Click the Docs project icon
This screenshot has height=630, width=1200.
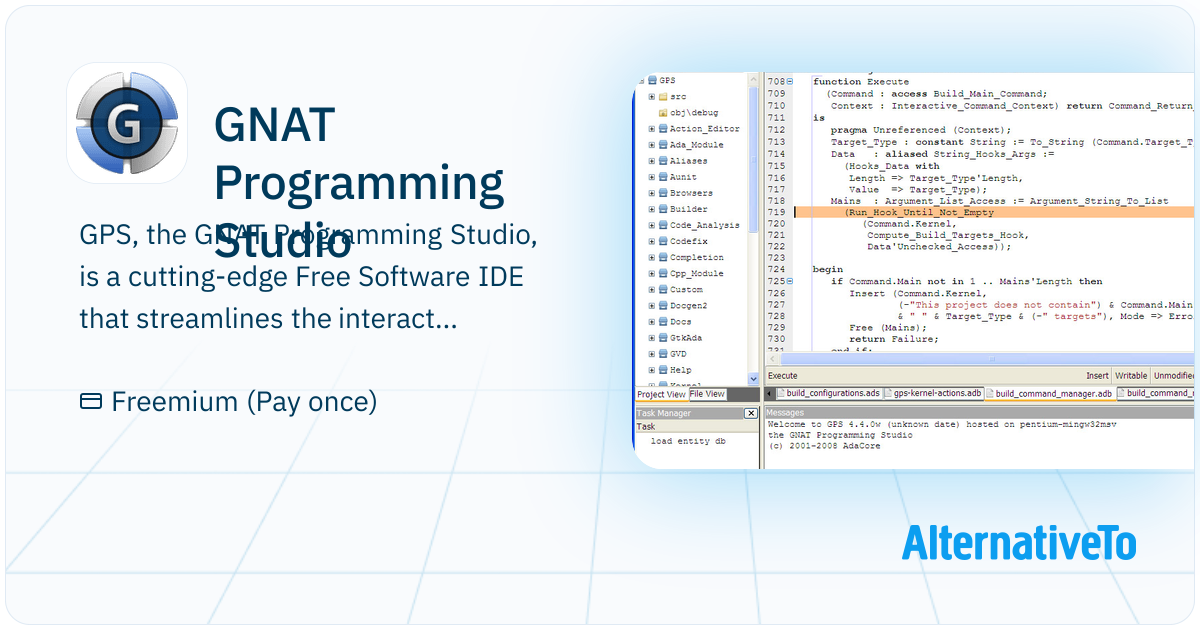click(663, 321)
